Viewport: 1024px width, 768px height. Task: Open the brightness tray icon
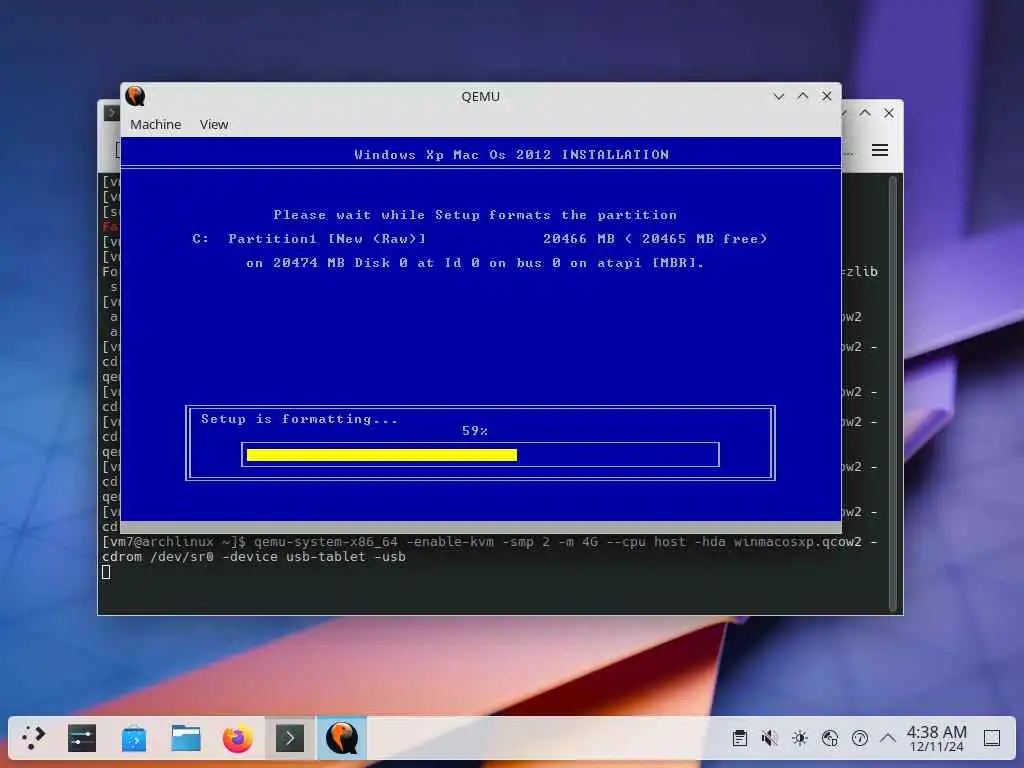point(800,738)
